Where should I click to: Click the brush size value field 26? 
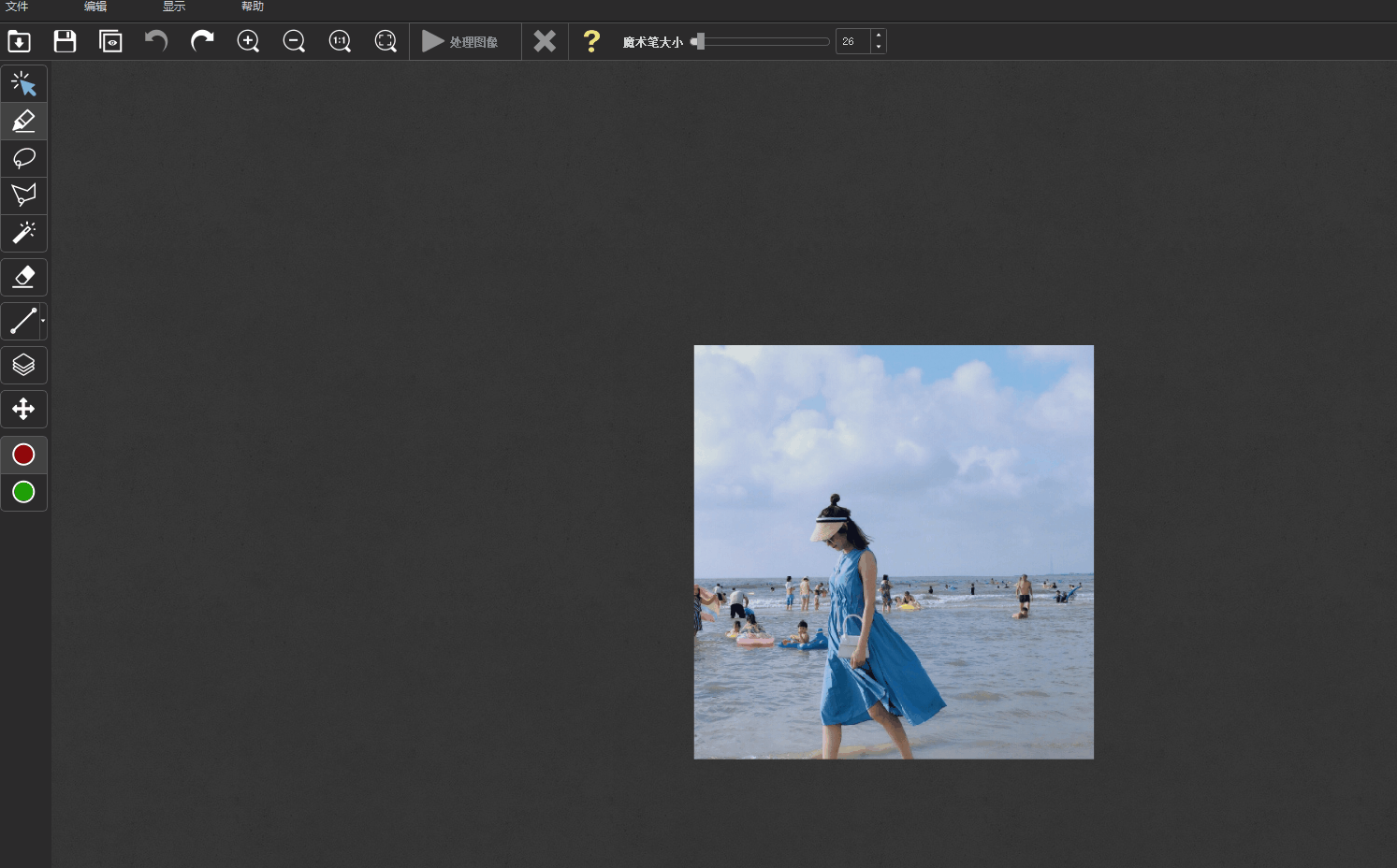point(852,41)
